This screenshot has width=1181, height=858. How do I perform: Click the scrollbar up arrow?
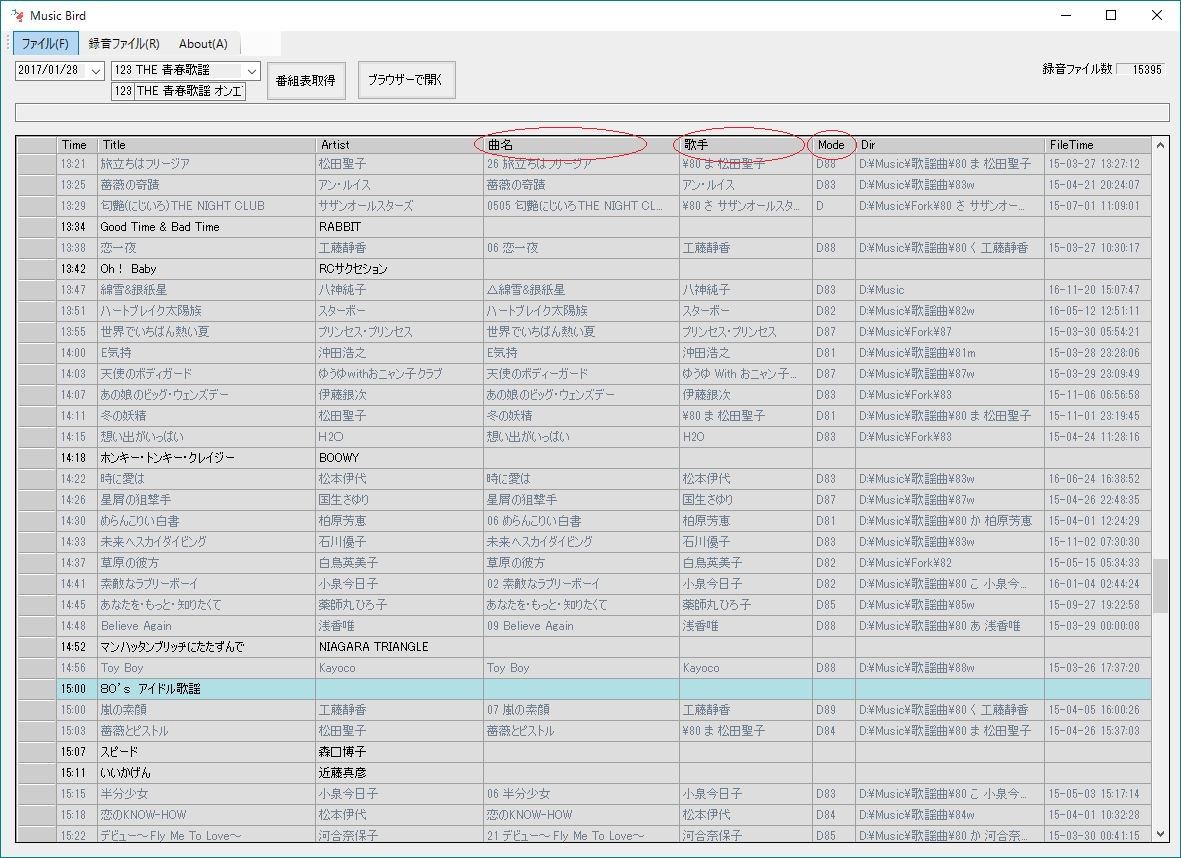pos(1160,145)
